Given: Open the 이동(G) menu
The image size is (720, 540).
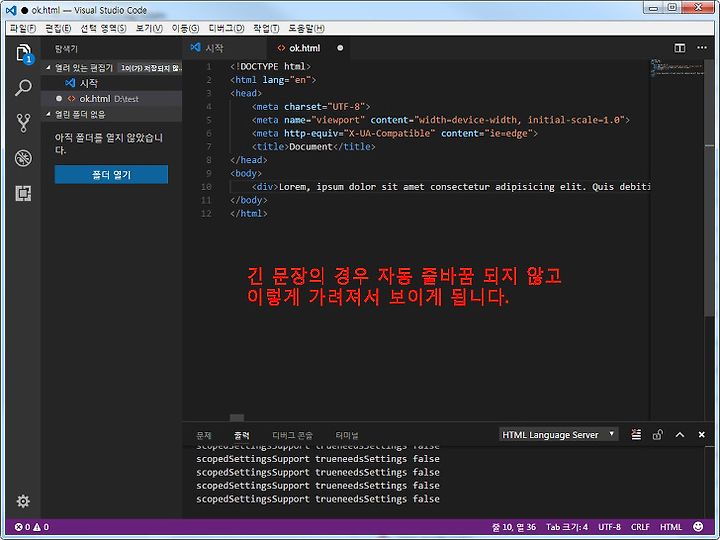Looking at the screenshot, I should click(x=186, y=28).
